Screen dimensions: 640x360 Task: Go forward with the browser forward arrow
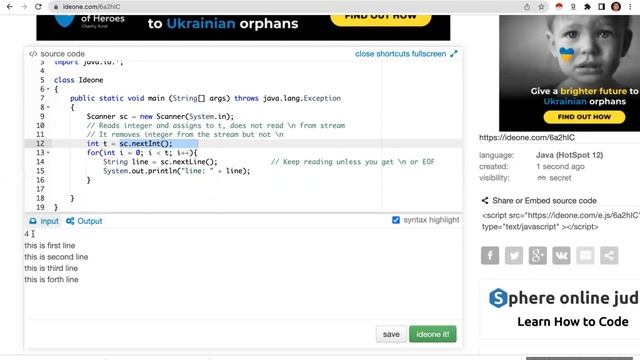pyautogui.click(x=24, y=7)
